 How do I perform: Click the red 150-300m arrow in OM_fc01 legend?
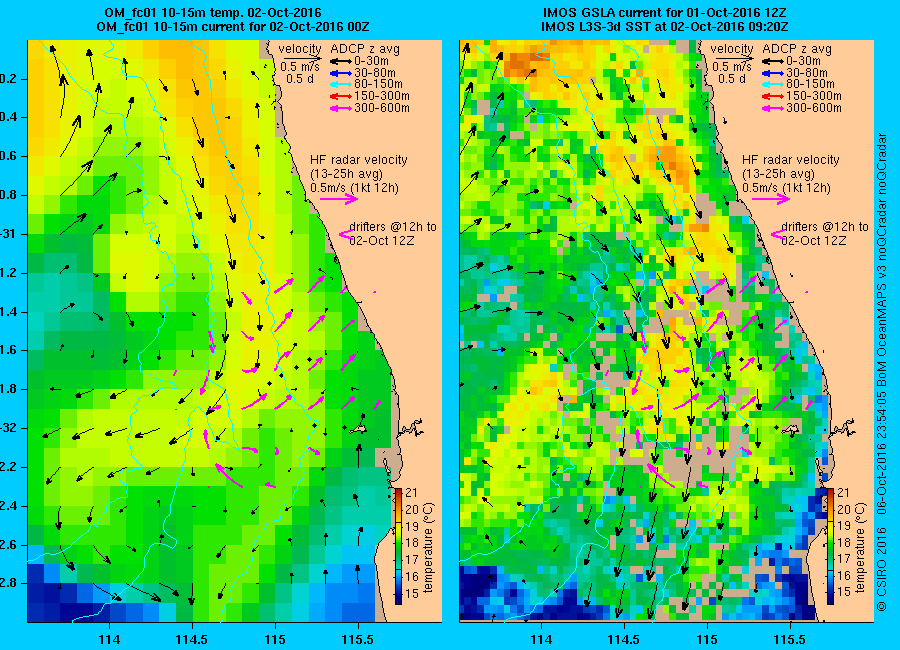point(340,96)
